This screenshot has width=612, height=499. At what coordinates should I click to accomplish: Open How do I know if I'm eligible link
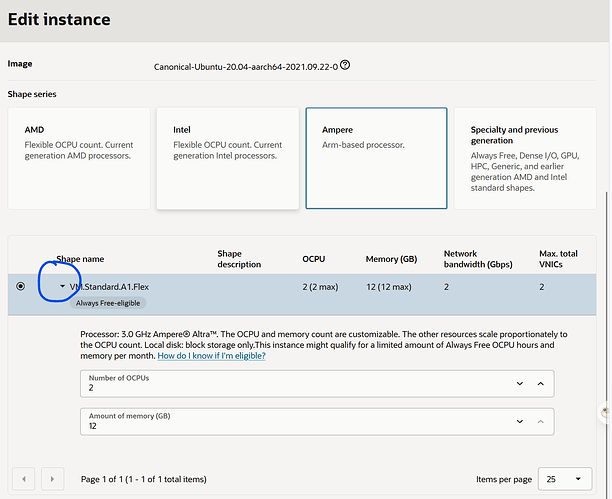pyautogui.click(x=211, y=356)
